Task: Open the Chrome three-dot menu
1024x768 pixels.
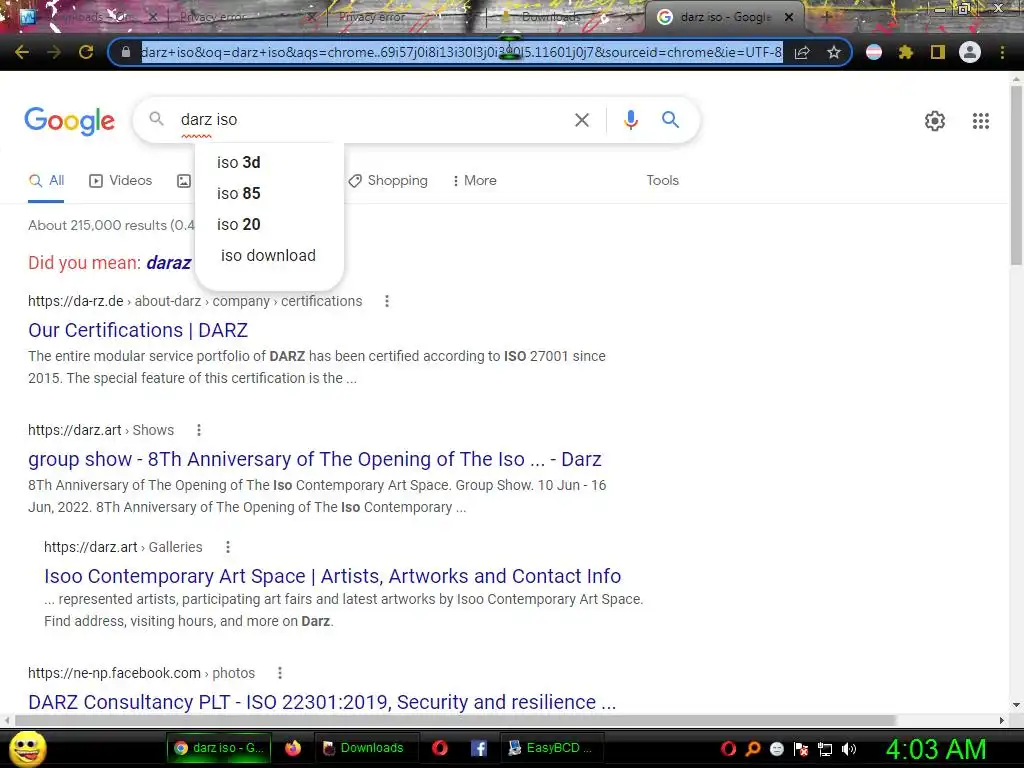Action: click(1002, 52)
